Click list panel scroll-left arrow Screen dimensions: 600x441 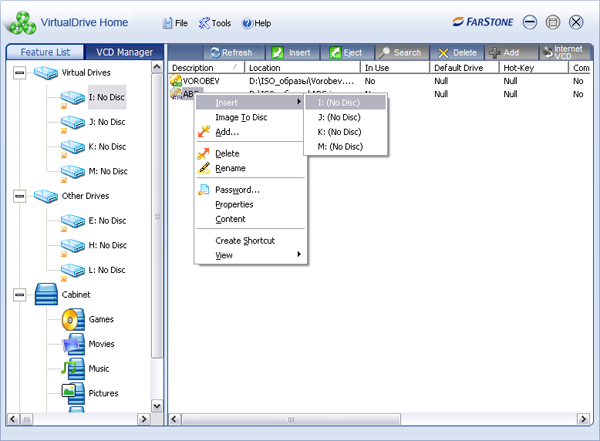point(174,419)
